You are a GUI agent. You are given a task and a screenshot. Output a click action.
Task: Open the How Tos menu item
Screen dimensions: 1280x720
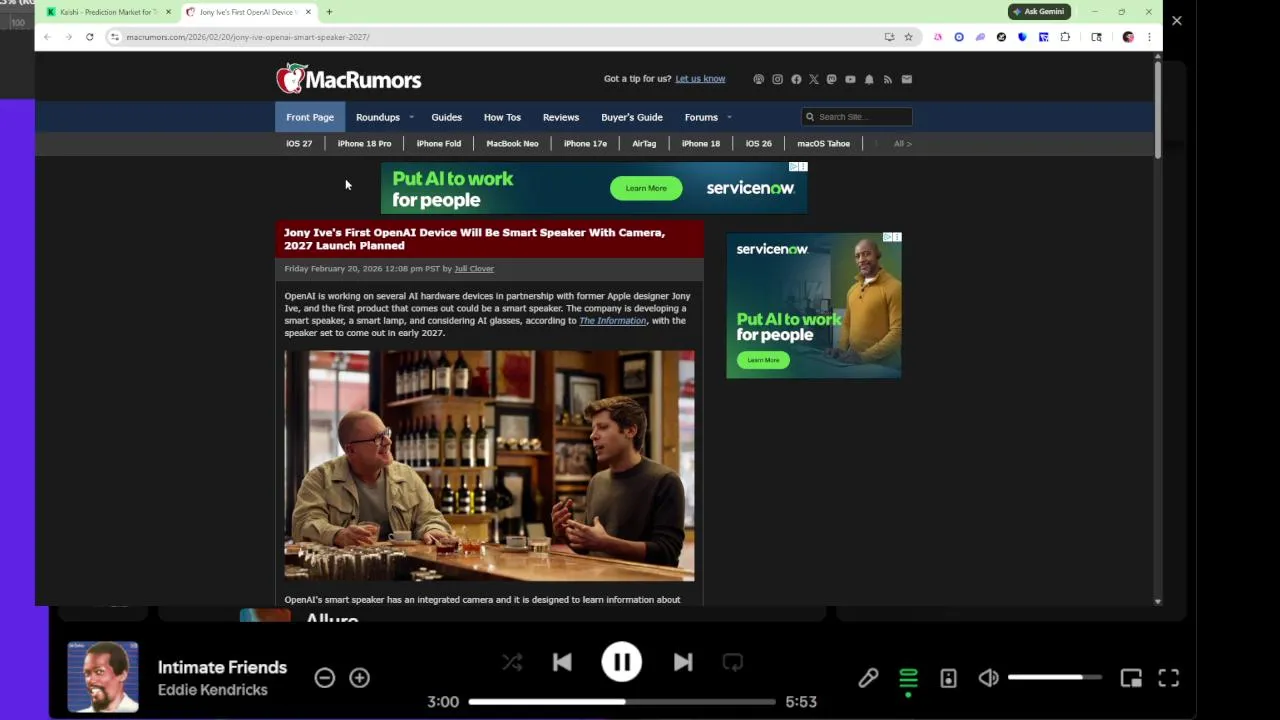point(502,117)
